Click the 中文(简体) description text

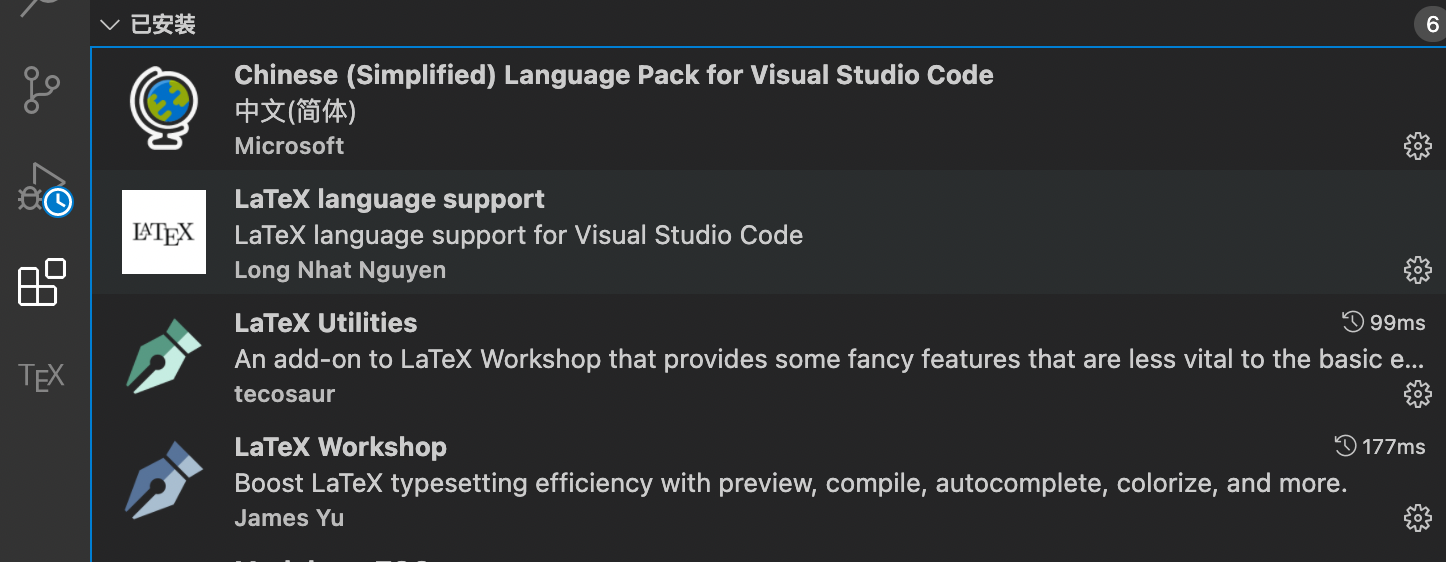(295, 111)
